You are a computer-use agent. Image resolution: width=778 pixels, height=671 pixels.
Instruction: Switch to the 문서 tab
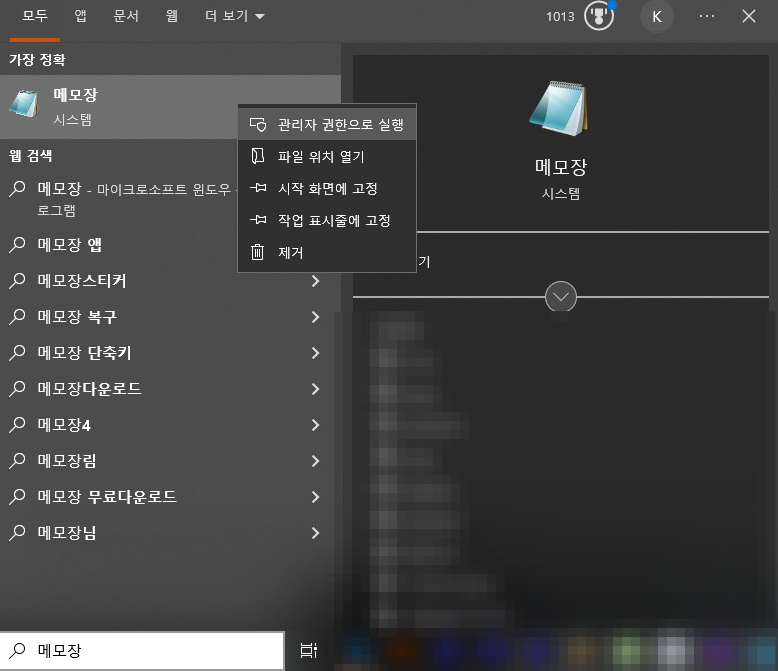126,16
